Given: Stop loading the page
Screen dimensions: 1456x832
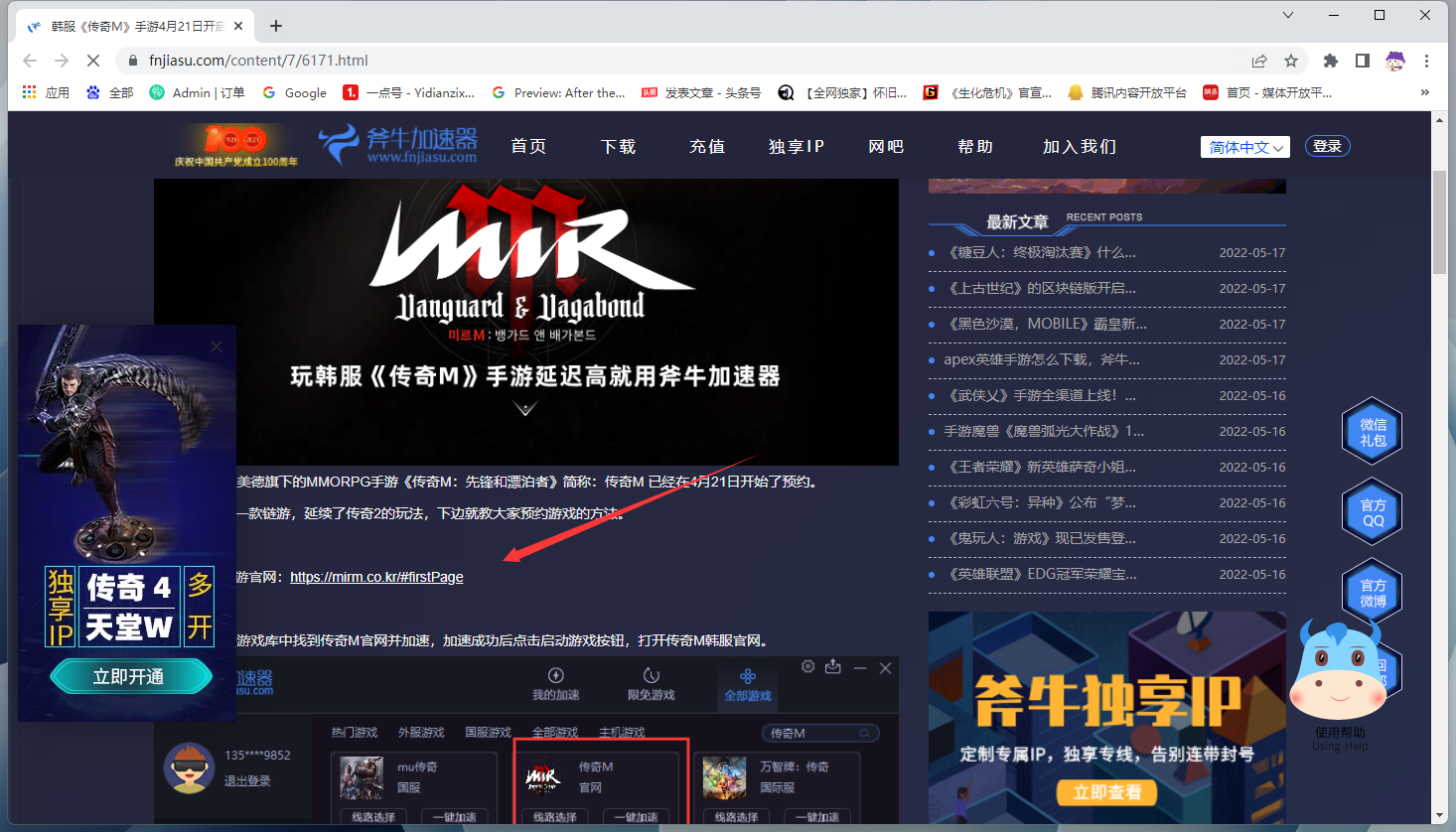Looking at the screenshot, I should 92,61.
